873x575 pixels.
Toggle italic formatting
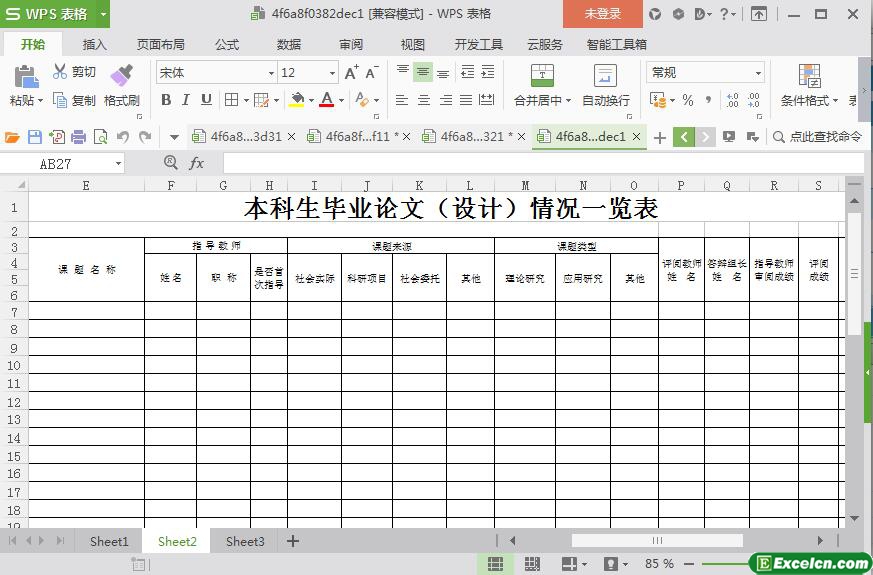[186, 100]
